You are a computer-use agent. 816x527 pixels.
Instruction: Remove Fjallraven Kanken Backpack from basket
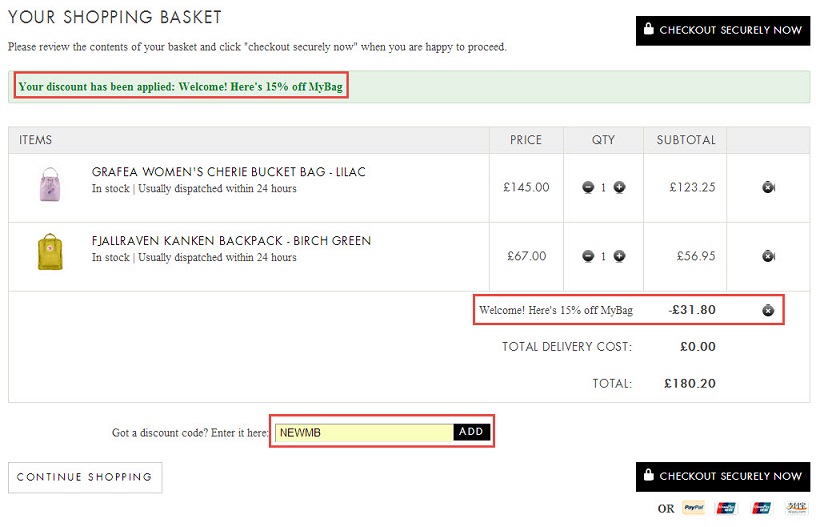(768, 255)
